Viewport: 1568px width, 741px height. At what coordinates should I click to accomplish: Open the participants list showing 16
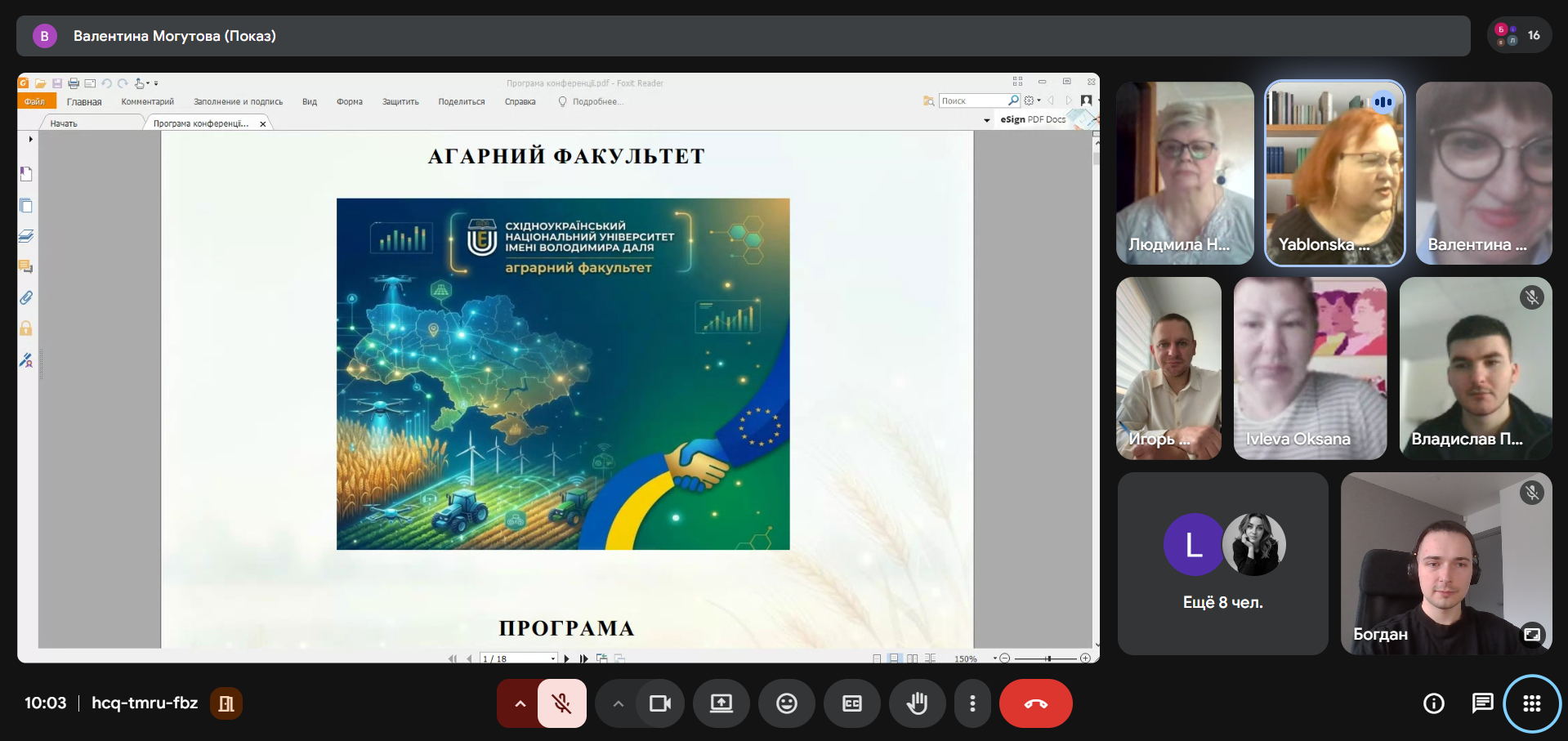1520,35
